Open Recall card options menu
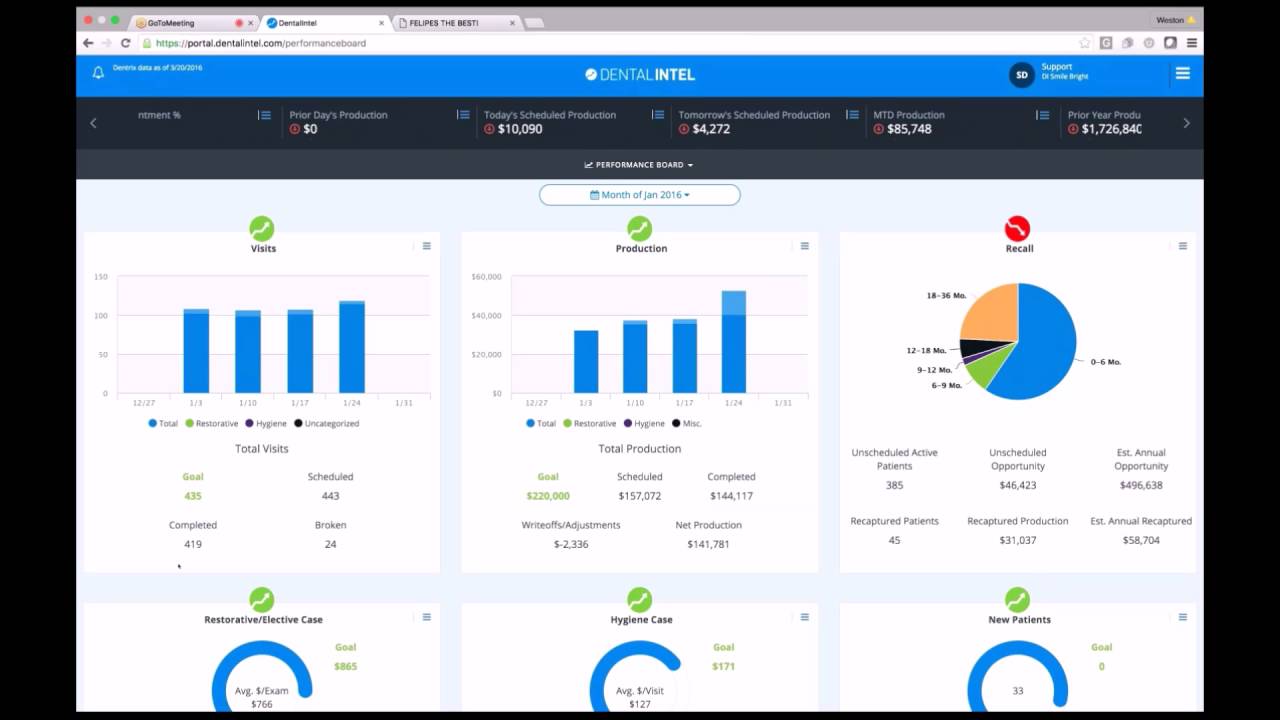The height and width of the screenshot is (720, 1280). 1183,246
